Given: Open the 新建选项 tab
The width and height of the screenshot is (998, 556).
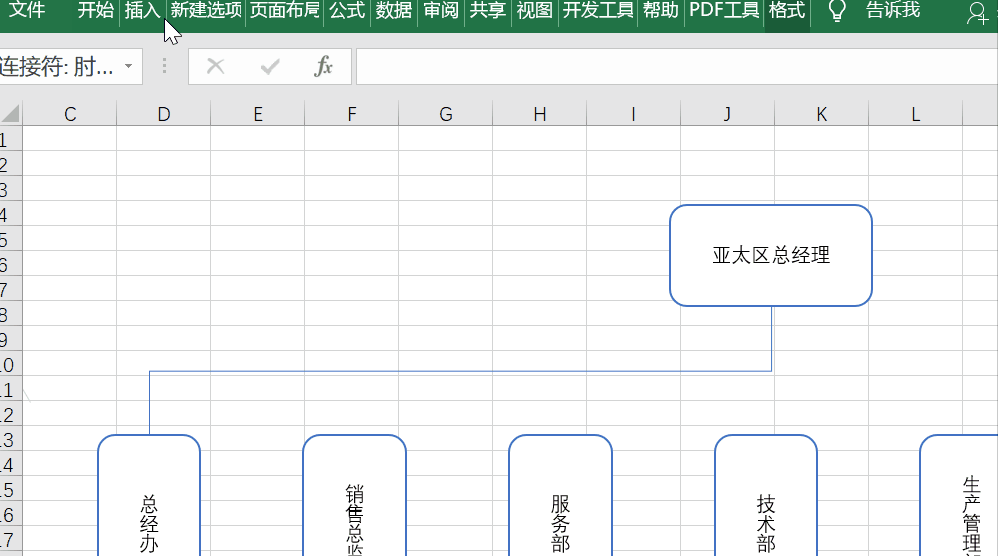Looking at the screenshot, I should [206, 10].
